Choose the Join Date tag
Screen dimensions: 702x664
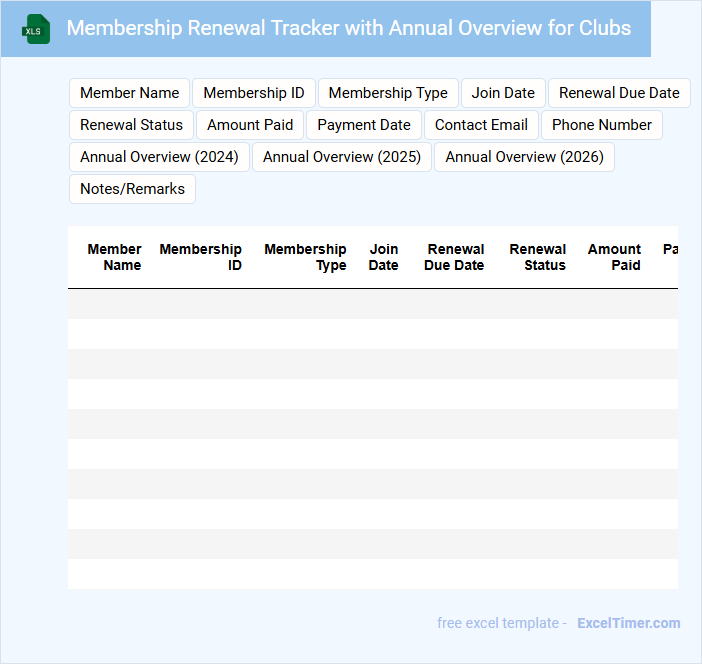503,93
